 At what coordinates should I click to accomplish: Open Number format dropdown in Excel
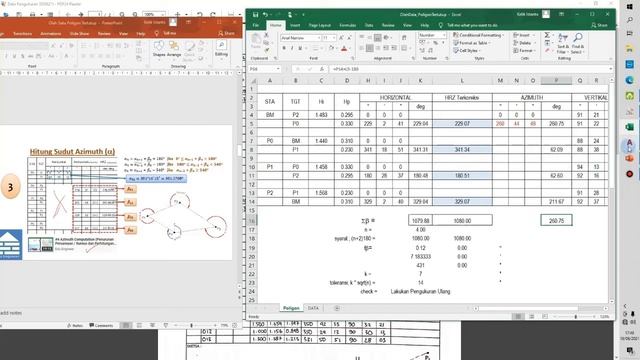coord(444,36)
